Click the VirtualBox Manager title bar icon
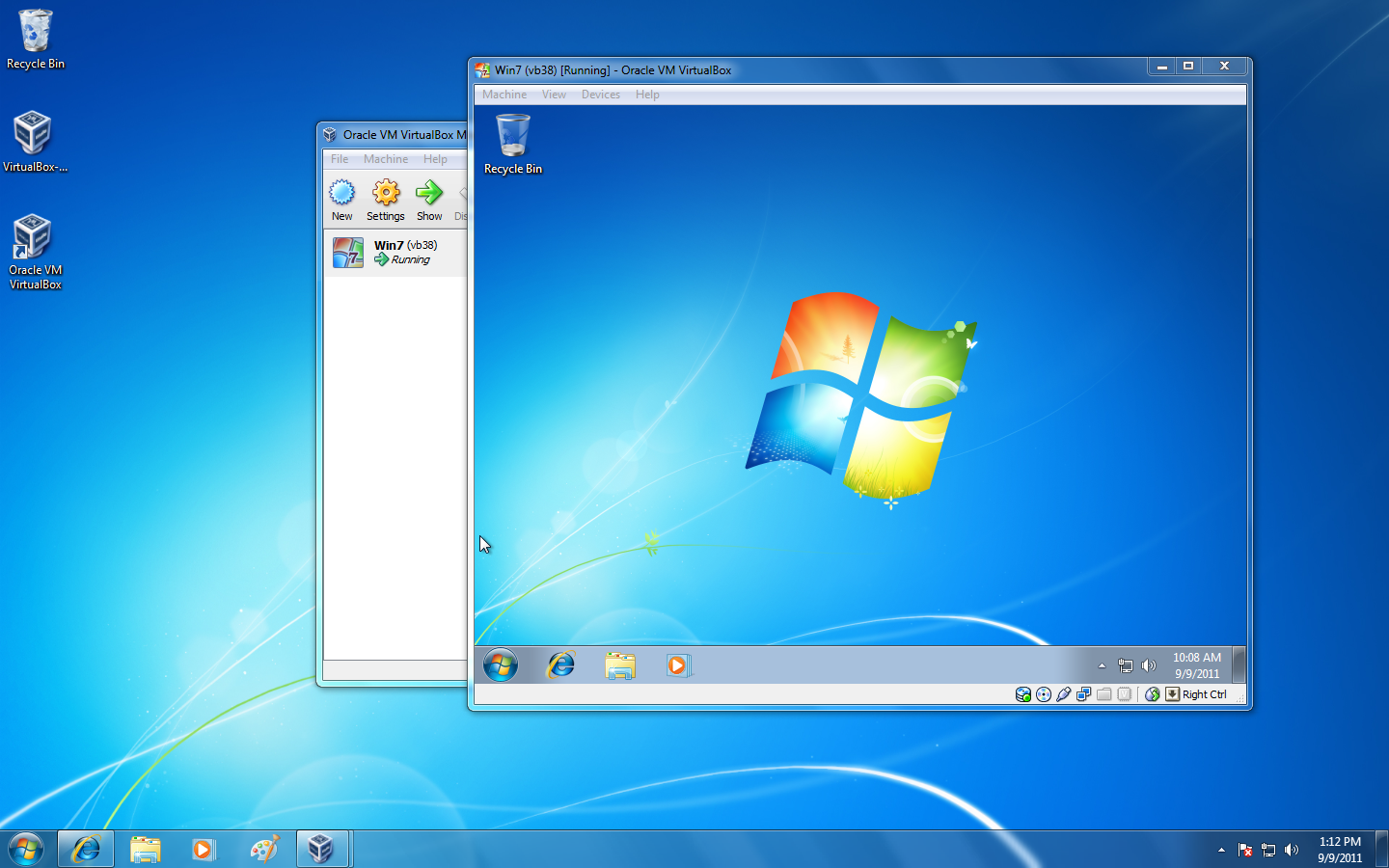 (x=330, y=135)
